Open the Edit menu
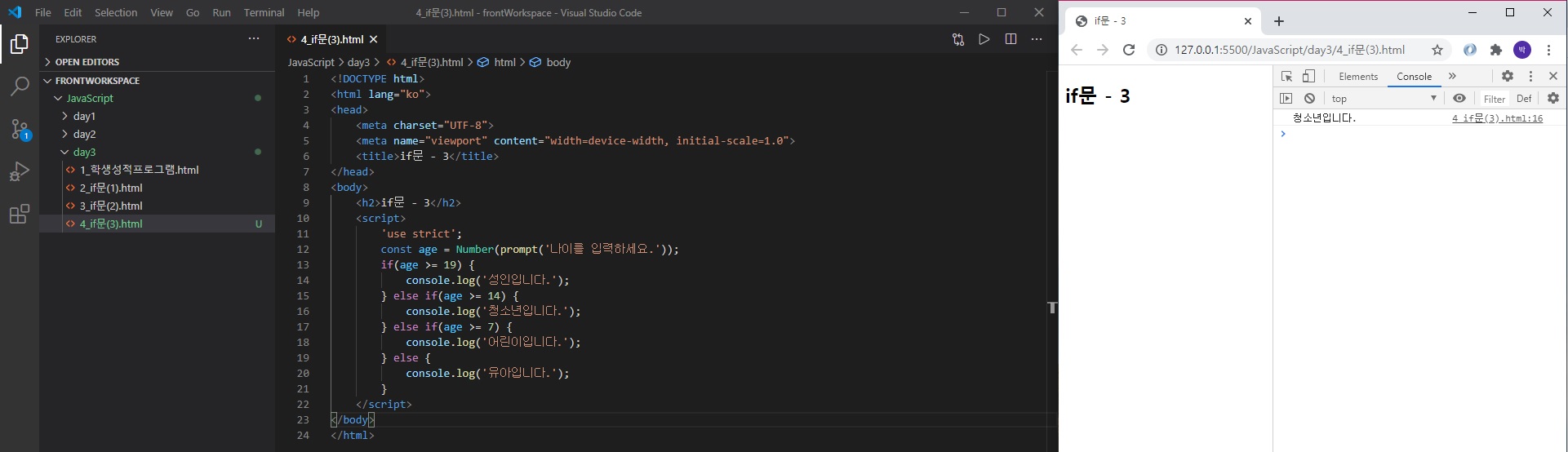Screen dimensions: 1568x452 [x=73, y=12]
